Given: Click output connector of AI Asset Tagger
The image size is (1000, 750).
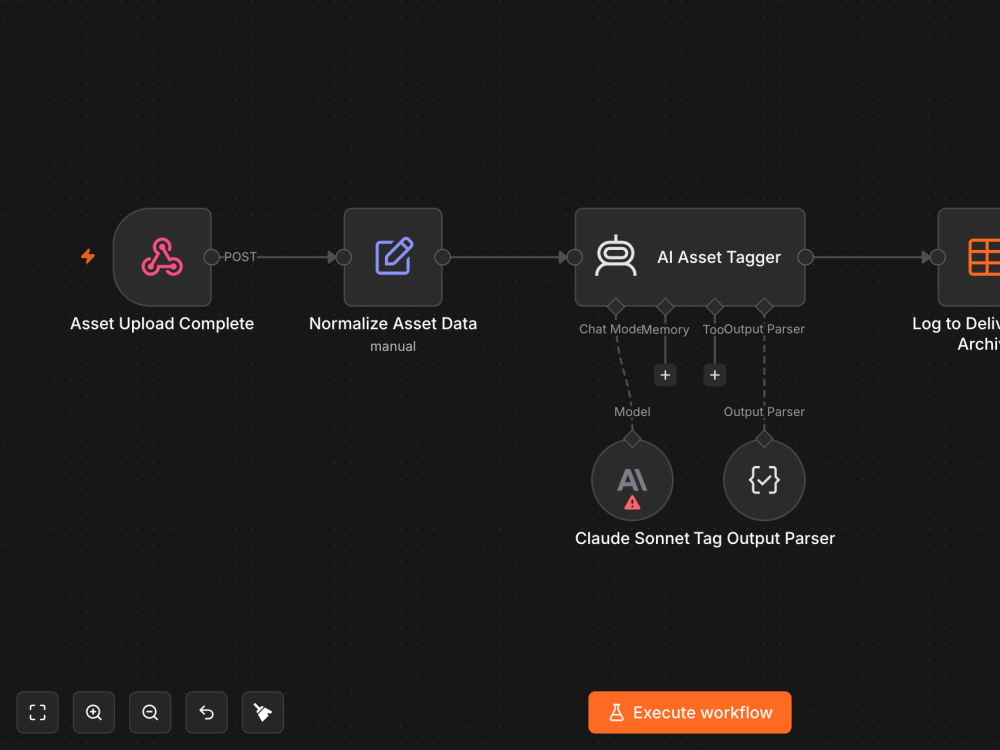Looking at the screenshot, I should click(805, 257).
